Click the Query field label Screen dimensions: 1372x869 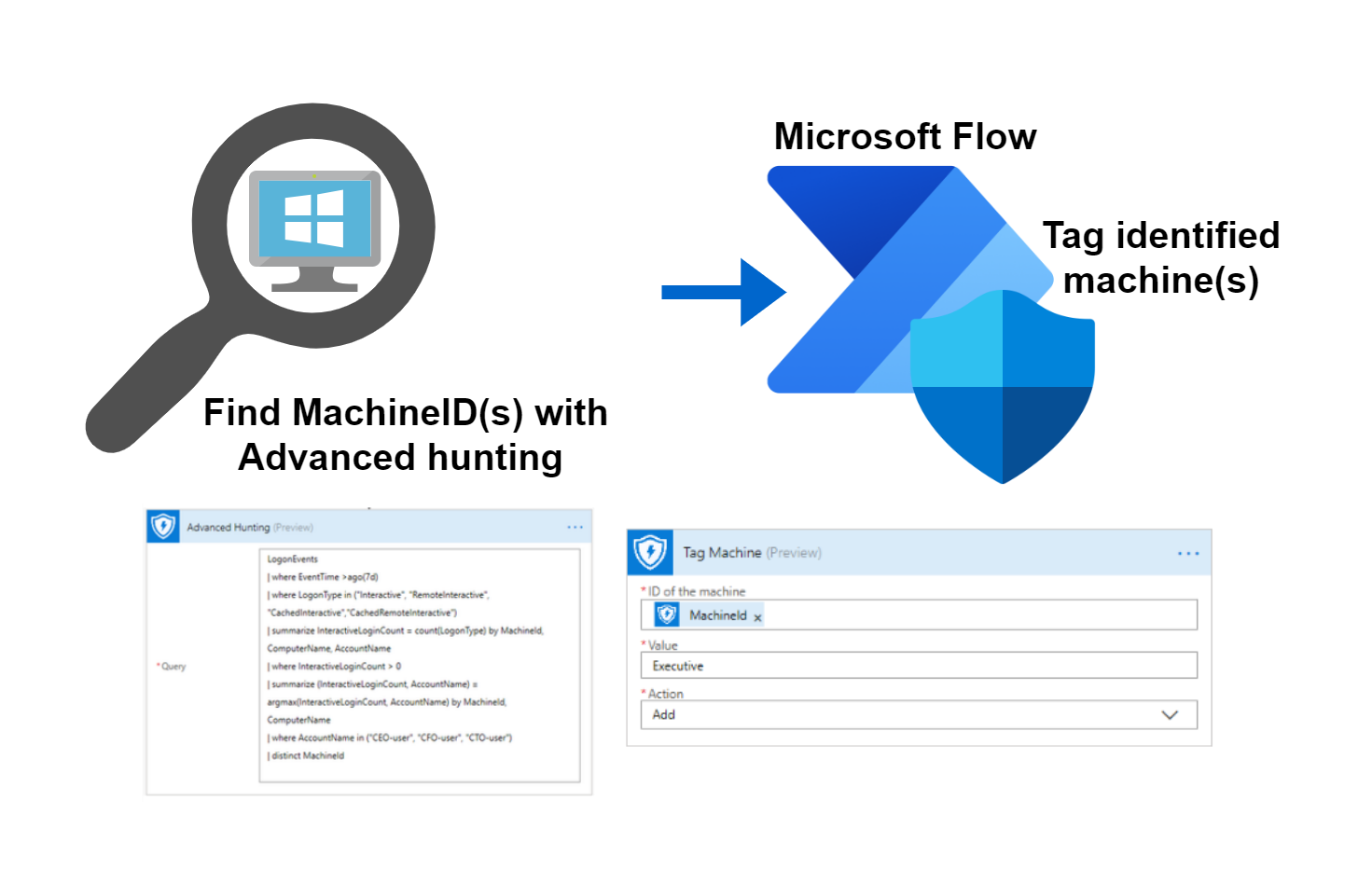pyautogui.click(x=172, y=667)
